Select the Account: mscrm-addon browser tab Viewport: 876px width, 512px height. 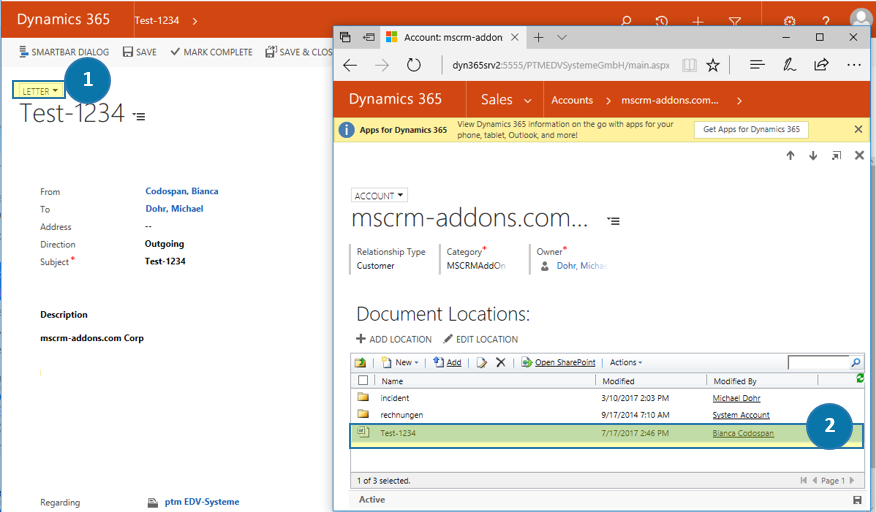[453, 37]
